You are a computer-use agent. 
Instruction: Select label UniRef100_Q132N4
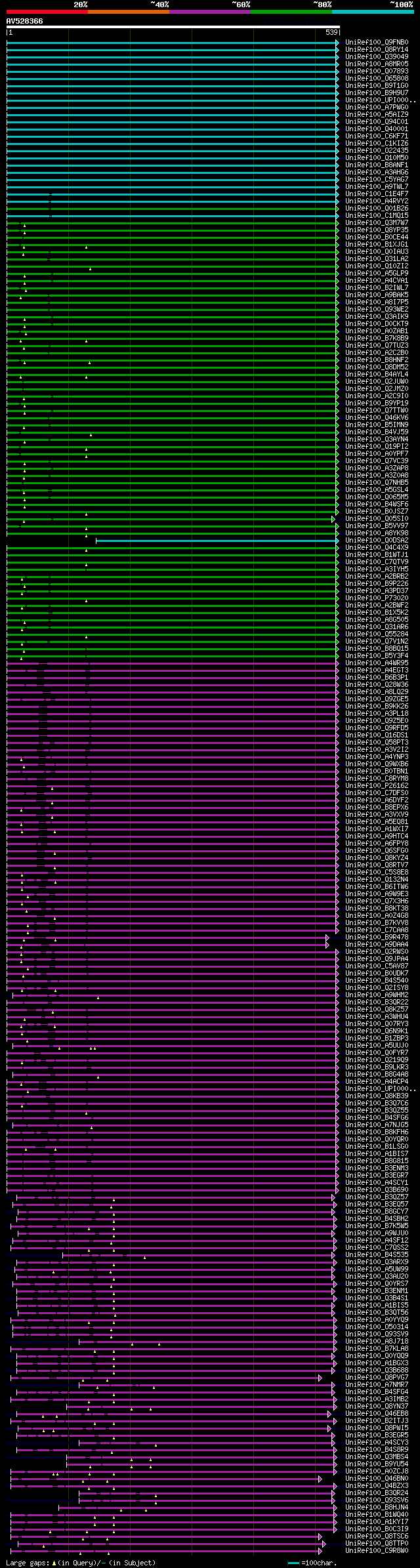click(377, 880)
